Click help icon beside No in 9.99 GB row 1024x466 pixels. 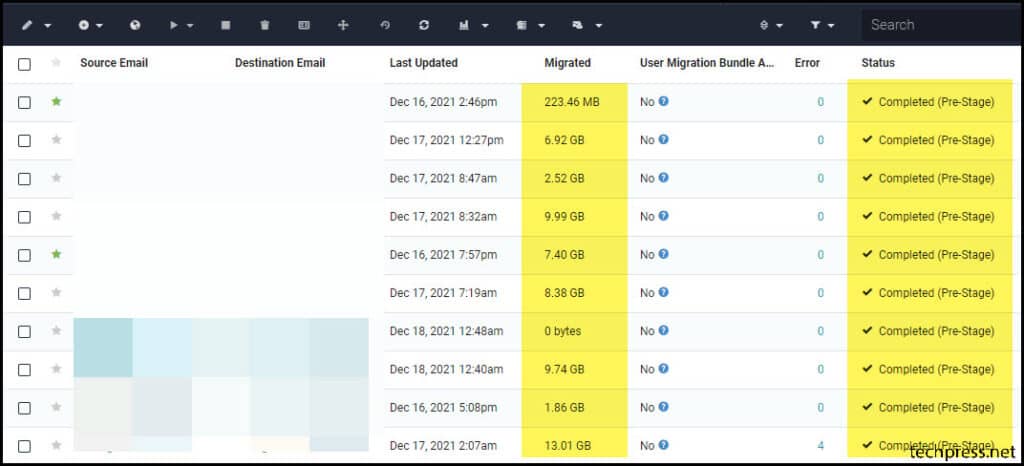click(x=664, y=215)
